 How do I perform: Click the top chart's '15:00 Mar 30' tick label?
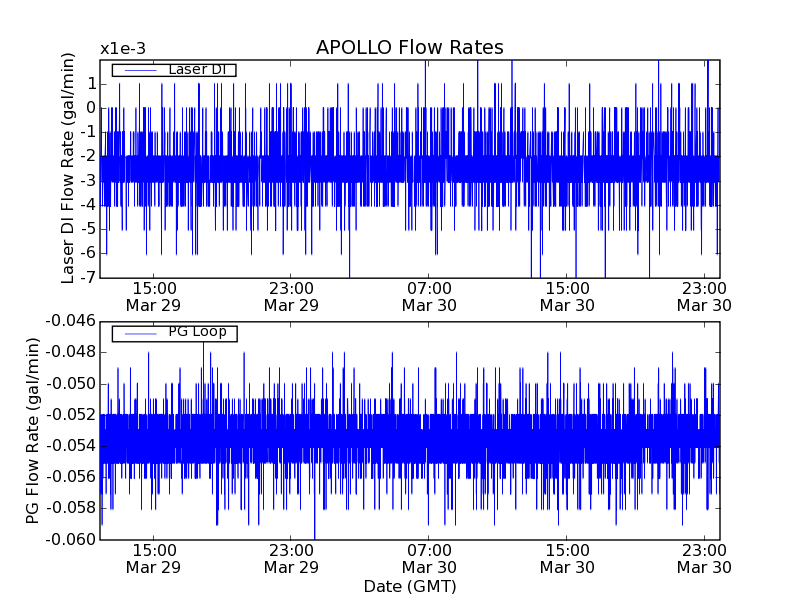click(567, 297)
